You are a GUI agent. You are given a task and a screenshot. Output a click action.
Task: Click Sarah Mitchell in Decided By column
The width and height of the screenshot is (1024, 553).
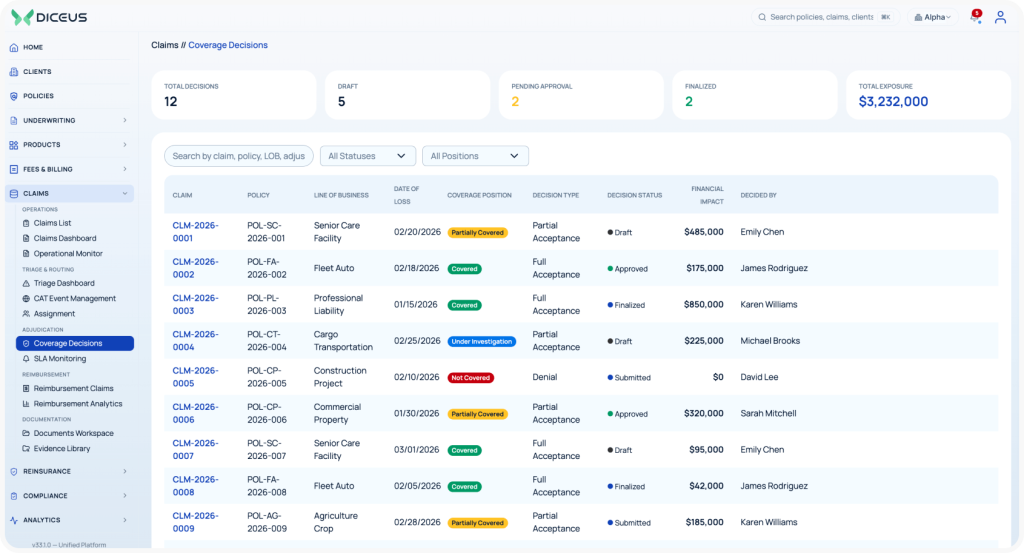tap(768, 413)
